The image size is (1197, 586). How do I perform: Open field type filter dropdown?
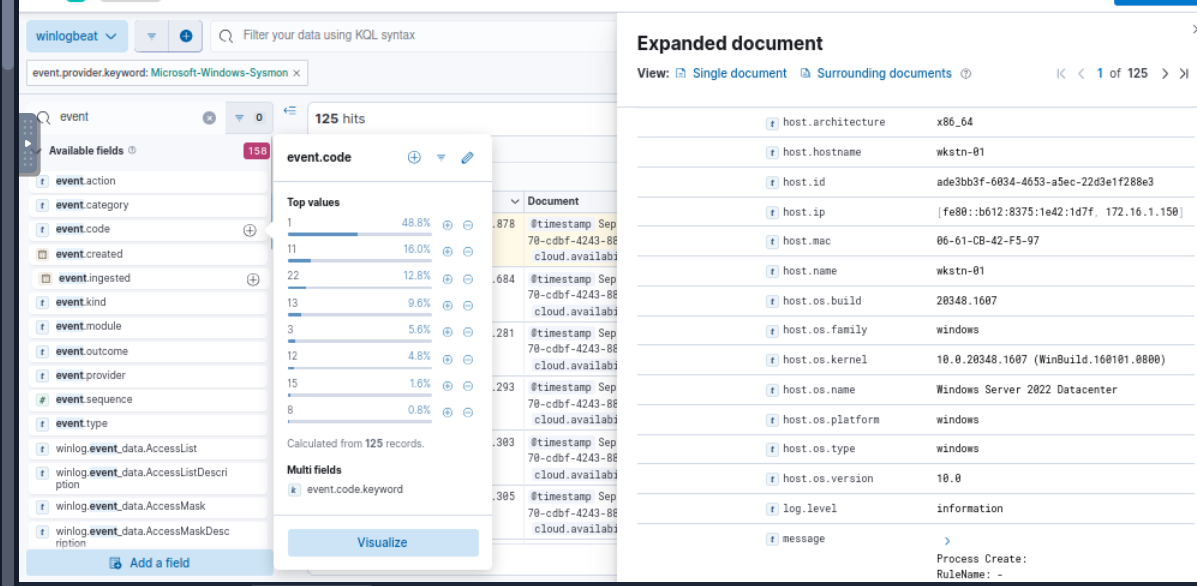pos(246,117)
